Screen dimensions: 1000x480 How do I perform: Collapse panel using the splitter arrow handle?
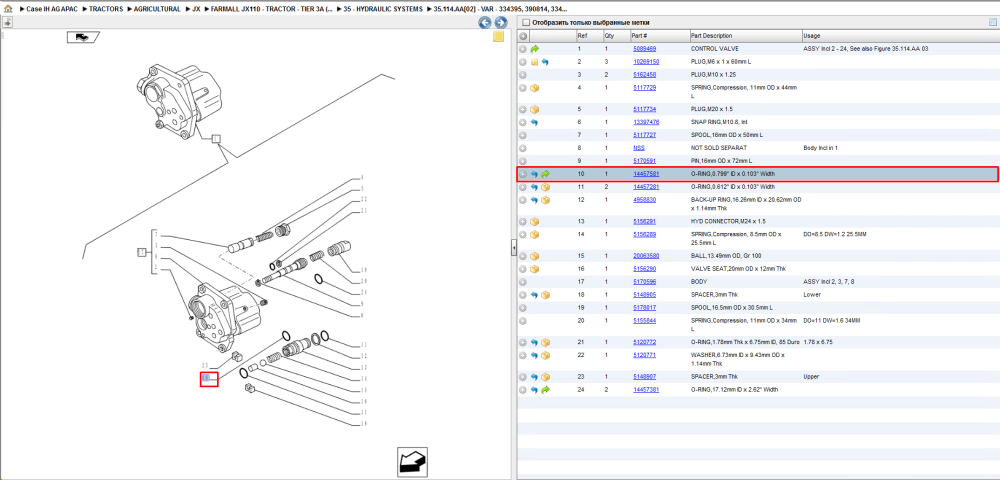(513, 249)
